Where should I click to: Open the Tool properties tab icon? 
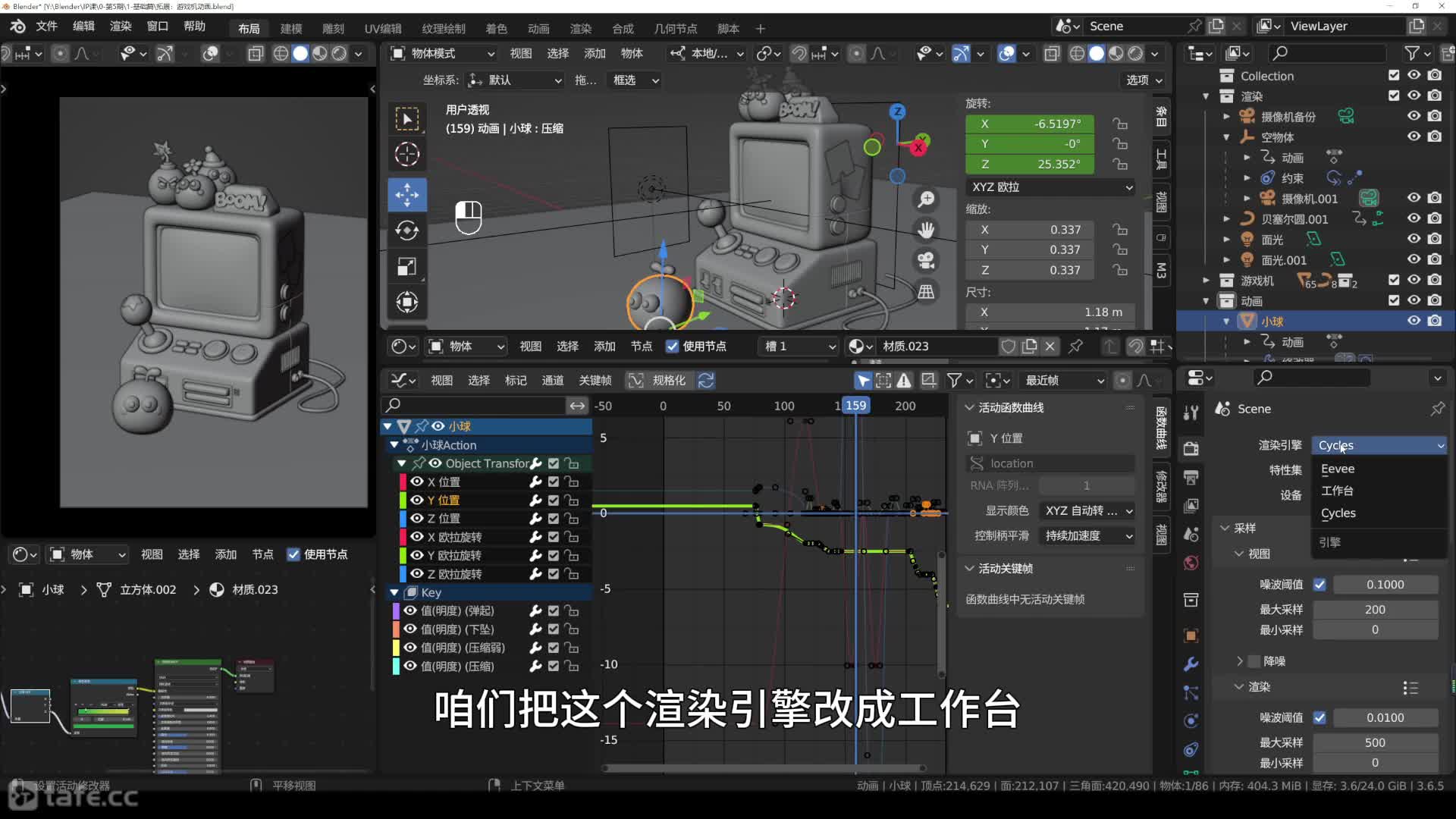[1191, 412]
